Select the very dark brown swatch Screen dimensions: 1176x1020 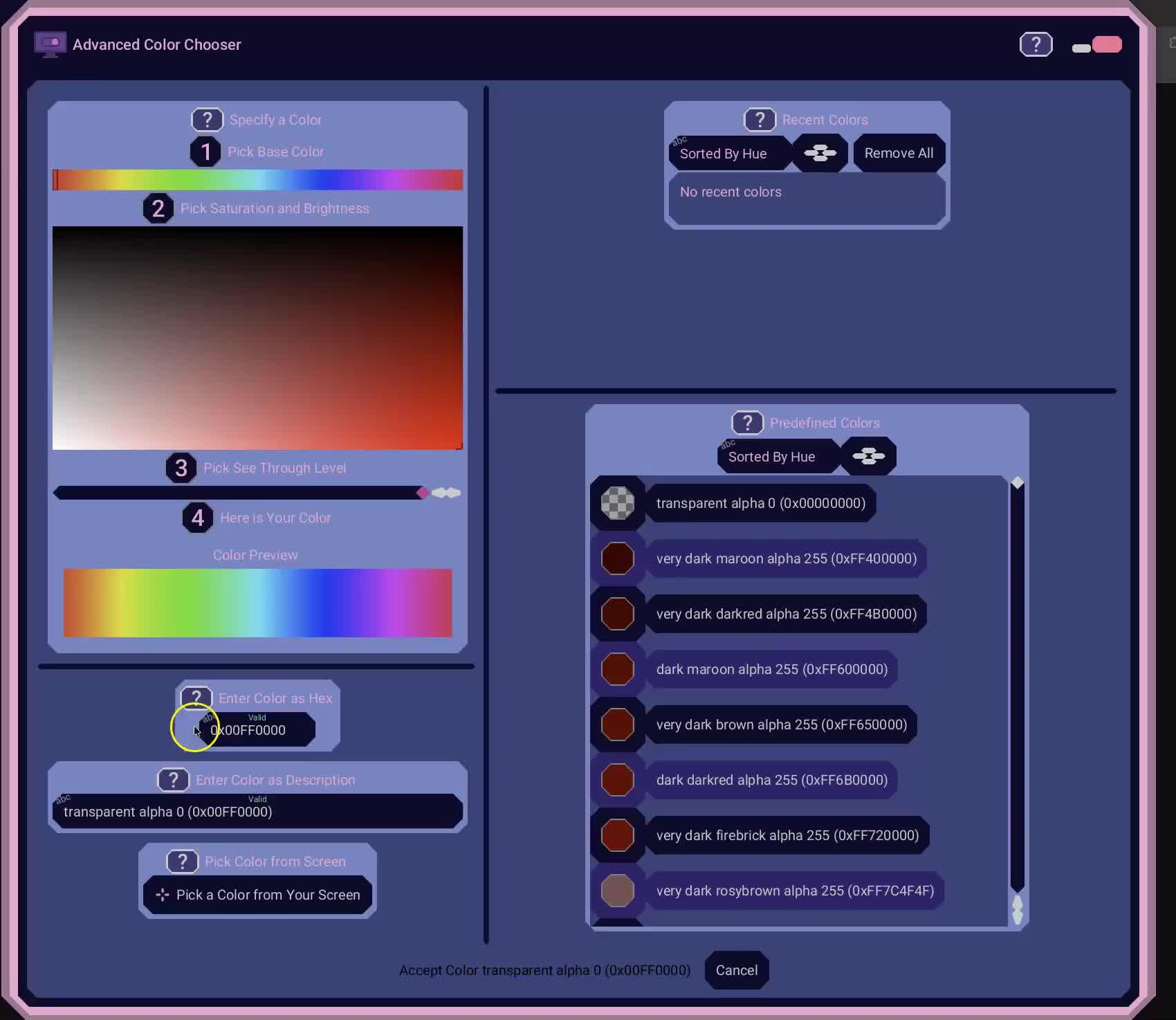[x=618, y=725]
